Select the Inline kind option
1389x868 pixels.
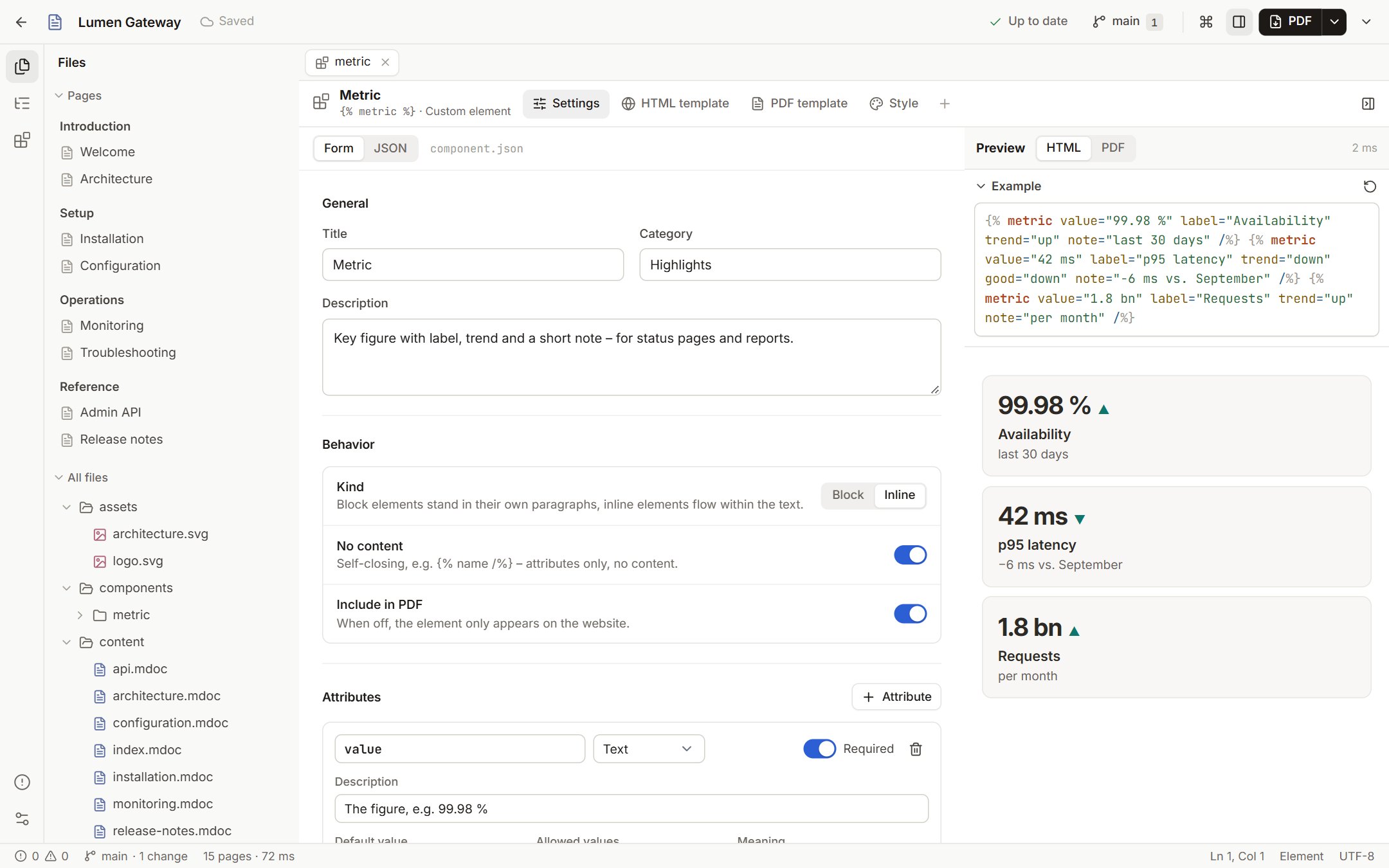[899, 495]
